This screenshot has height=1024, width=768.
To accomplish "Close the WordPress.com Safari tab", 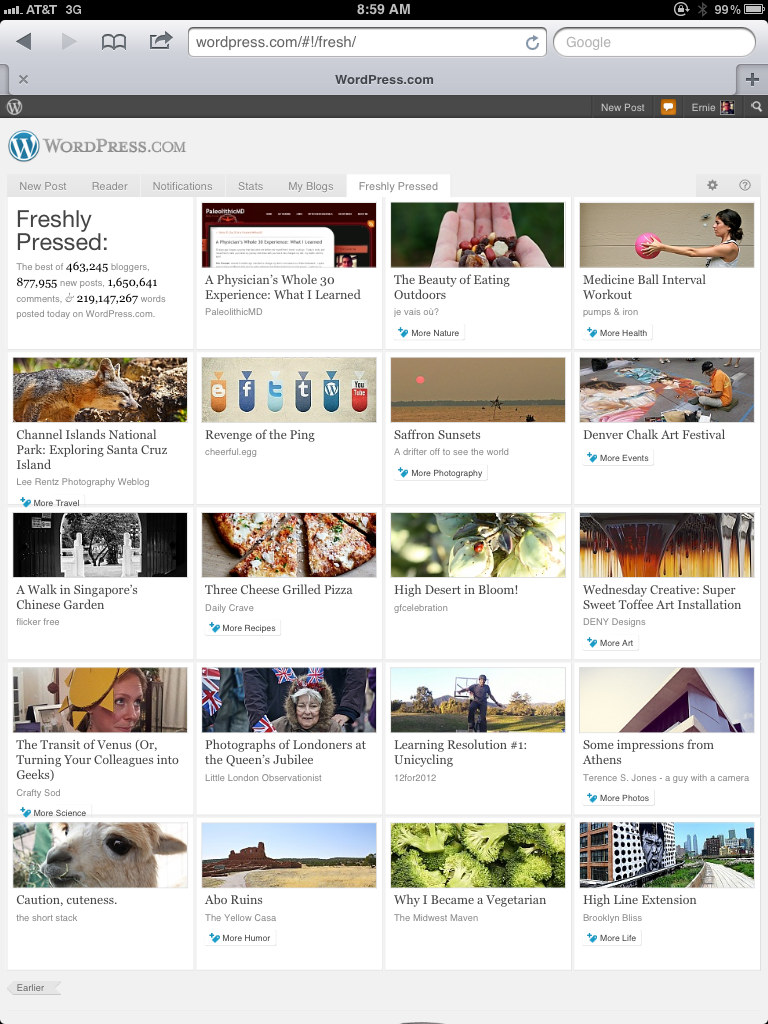I will pyautogui.click(x=23, y=80).
